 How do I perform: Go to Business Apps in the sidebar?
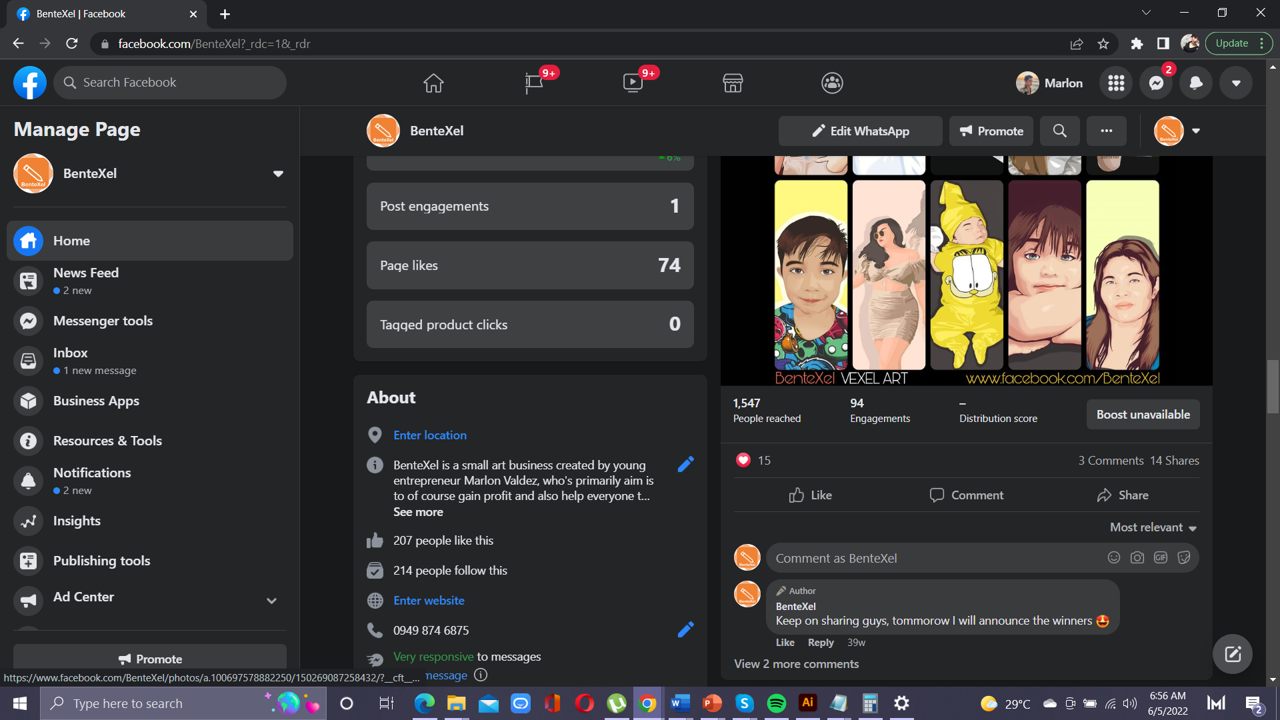point(151,401)
